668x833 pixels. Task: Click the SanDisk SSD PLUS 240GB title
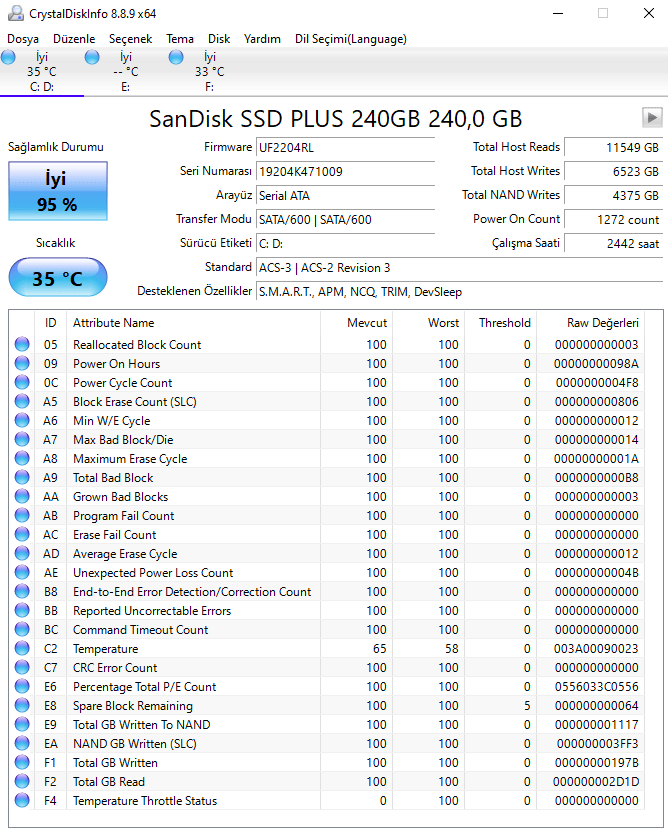pyautogui.click(x=335, y=118)
